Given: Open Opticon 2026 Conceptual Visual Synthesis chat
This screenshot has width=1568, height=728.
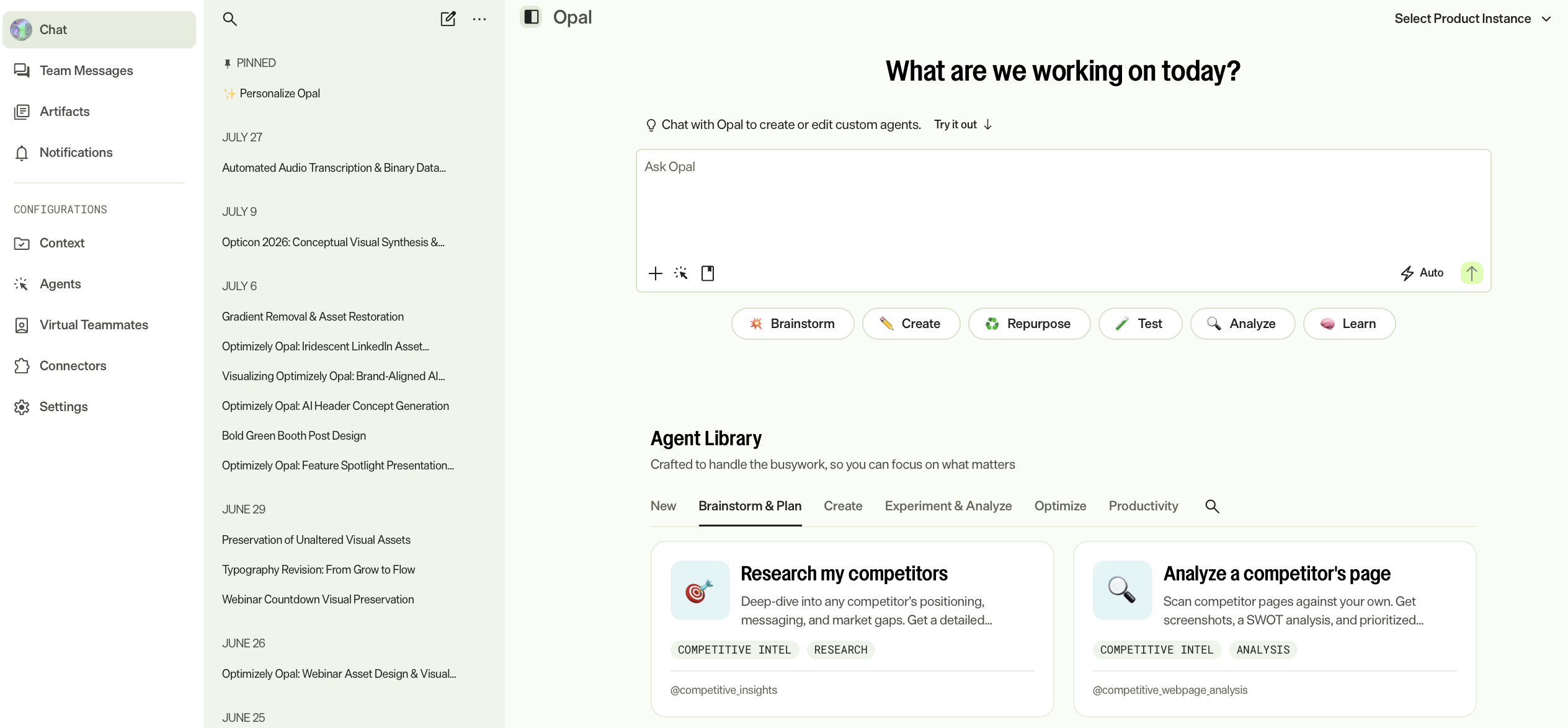Looking at the screenshot, I should pos(333,242).
